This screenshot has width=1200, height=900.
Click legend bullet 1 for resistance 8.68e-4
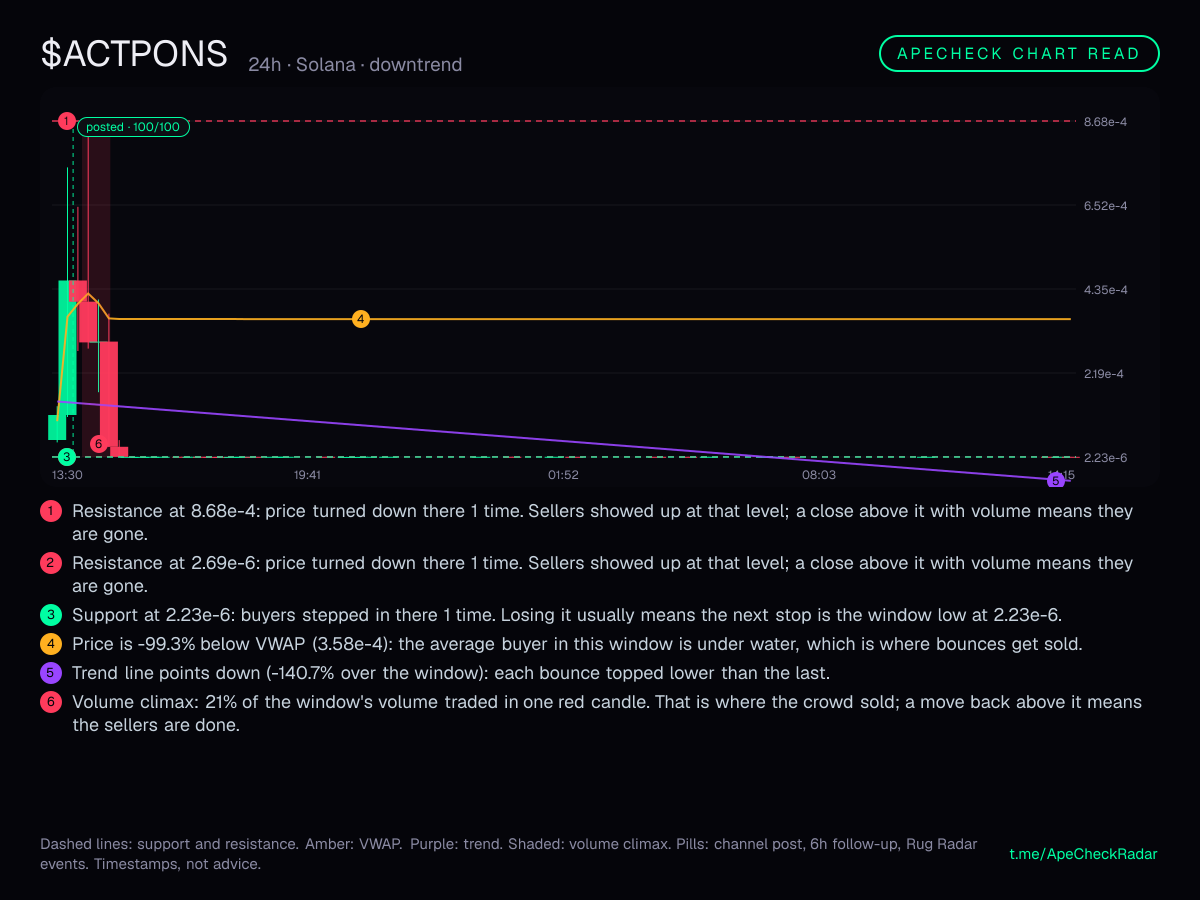pos(50,511)
